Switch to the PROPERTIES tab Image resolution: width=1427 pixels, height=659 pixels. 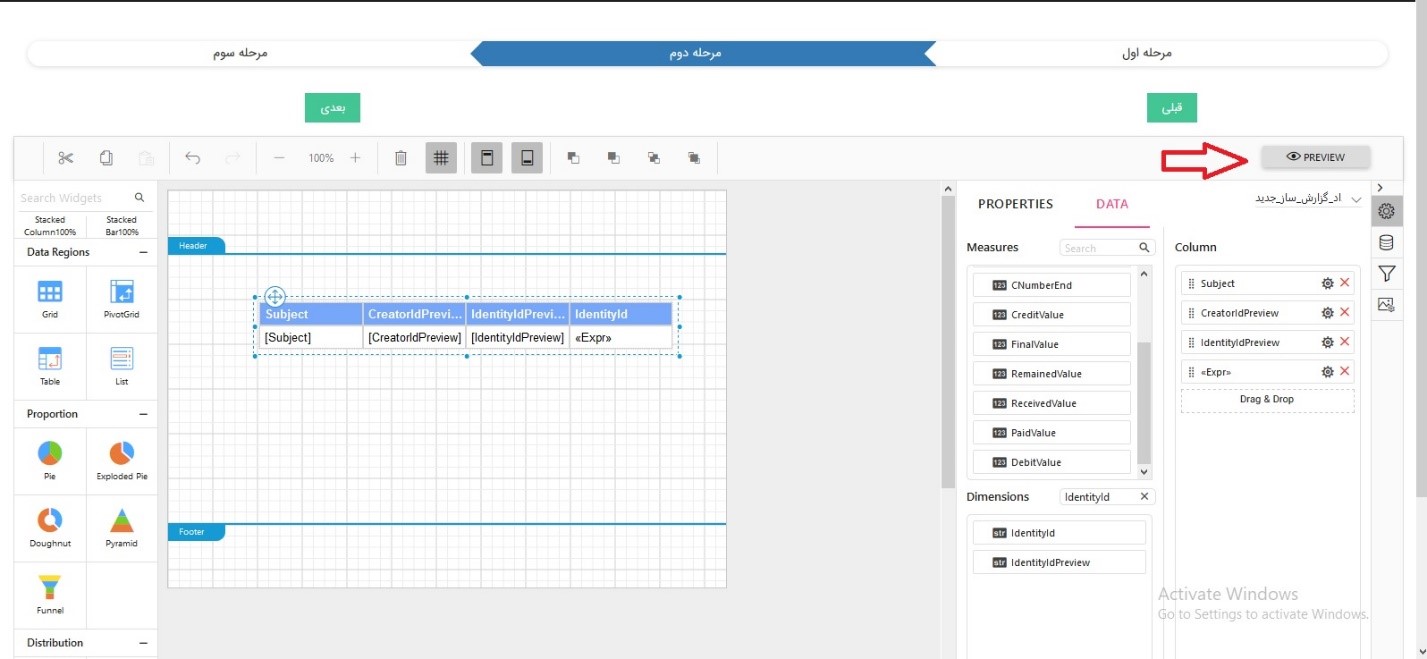point(1015,204)
